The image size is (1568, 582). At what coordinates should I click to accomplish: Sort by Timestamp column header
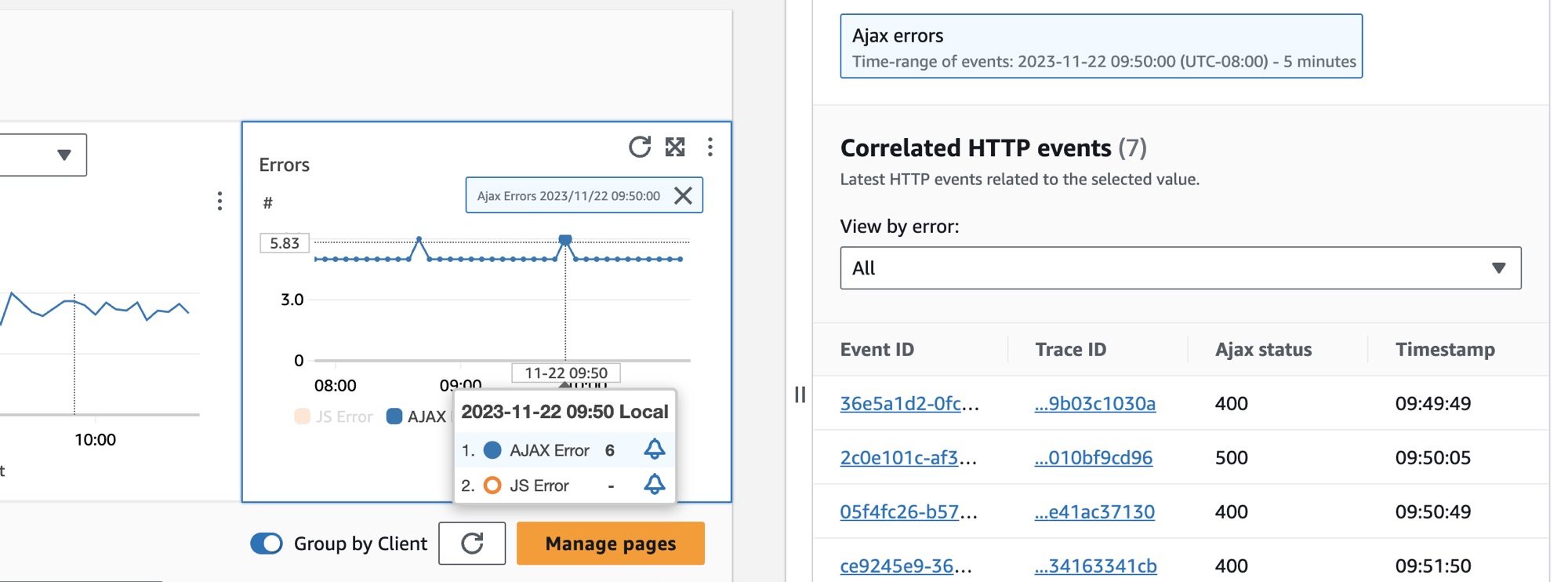pos(1444,350)
